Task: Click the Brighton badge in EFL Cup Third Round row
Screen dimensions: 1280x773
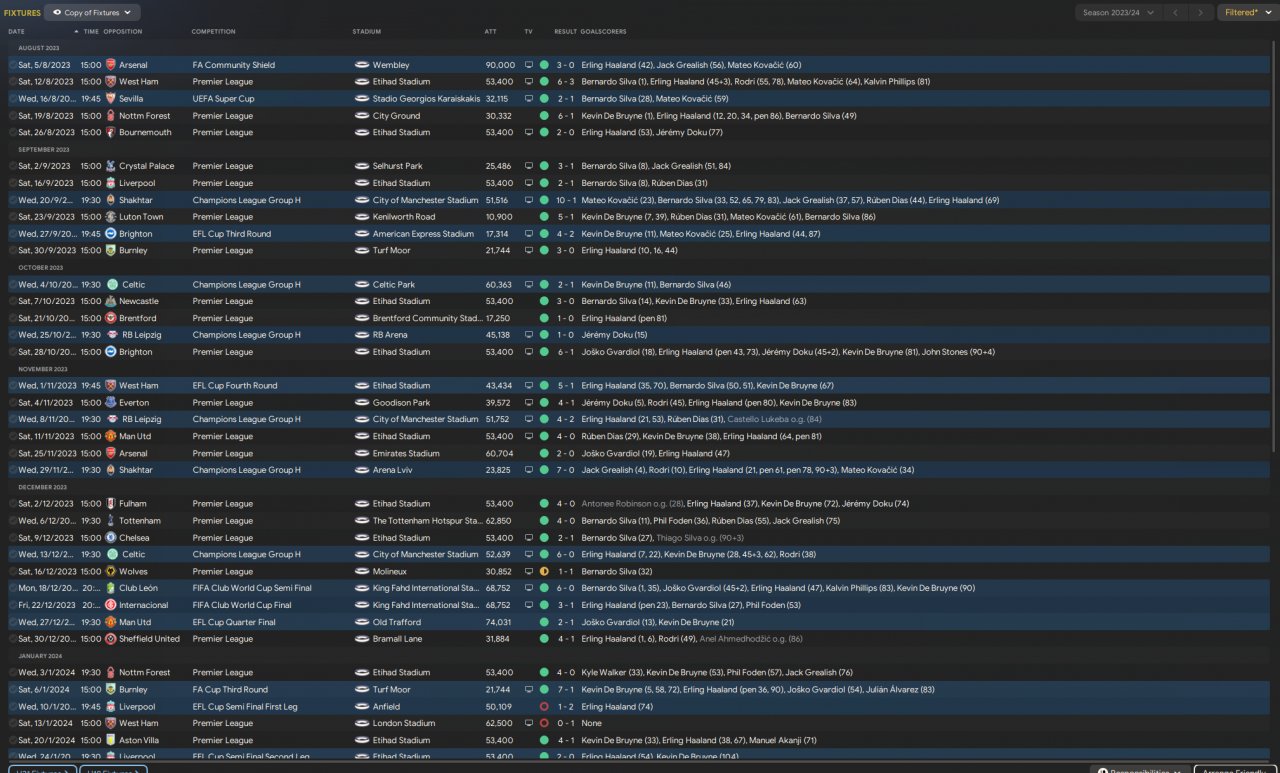Action: click(111, 234)
